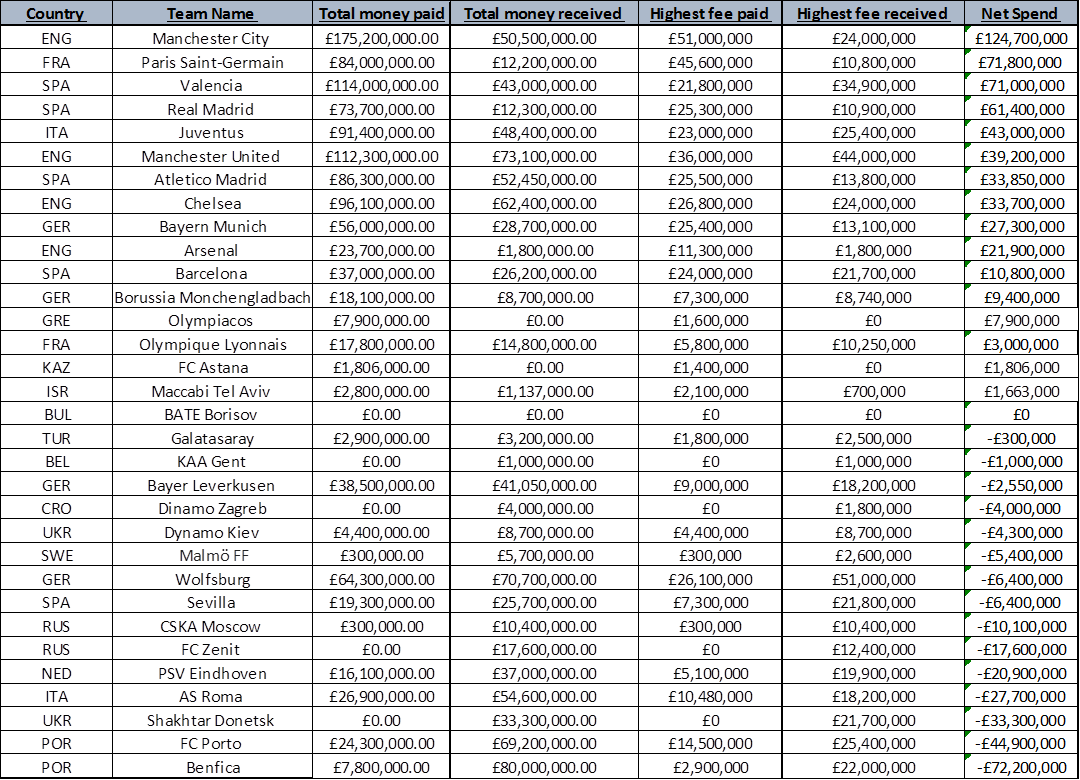Viewport: 1080px width, 780px height.
Task: Click the £39,200,000 net spend cell
Action: 1021,157
